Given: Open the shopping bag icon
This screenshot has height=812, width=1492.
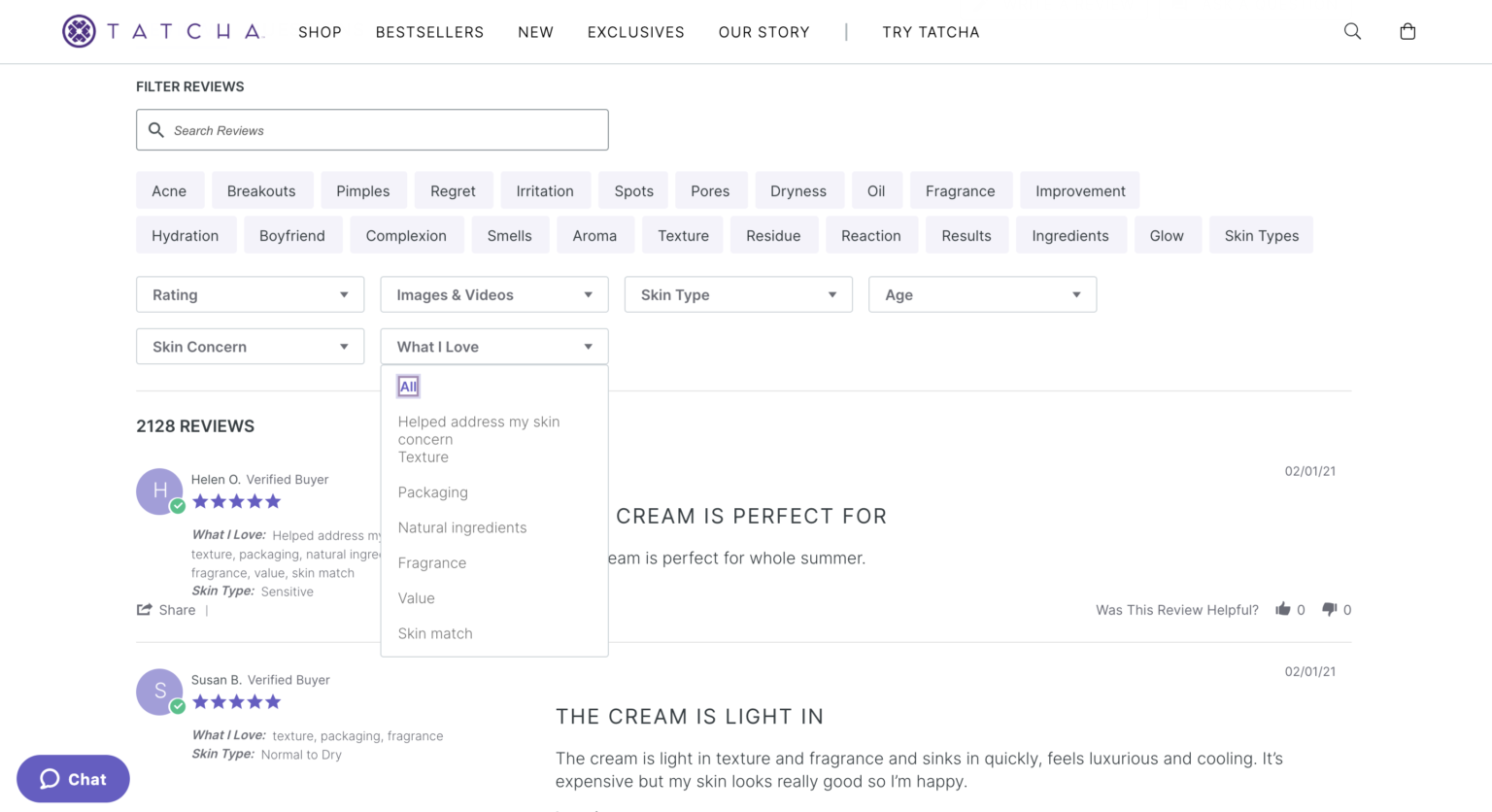Looking at the screenshot, I should [1407, 31].
